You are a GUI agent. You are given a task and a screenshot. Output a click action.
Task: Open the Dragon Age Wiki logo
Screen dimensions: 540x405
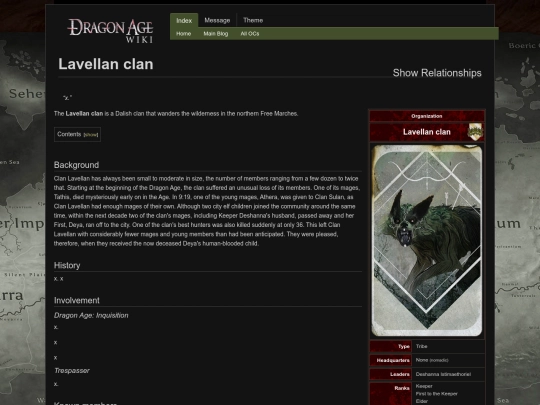pos(111,31)
